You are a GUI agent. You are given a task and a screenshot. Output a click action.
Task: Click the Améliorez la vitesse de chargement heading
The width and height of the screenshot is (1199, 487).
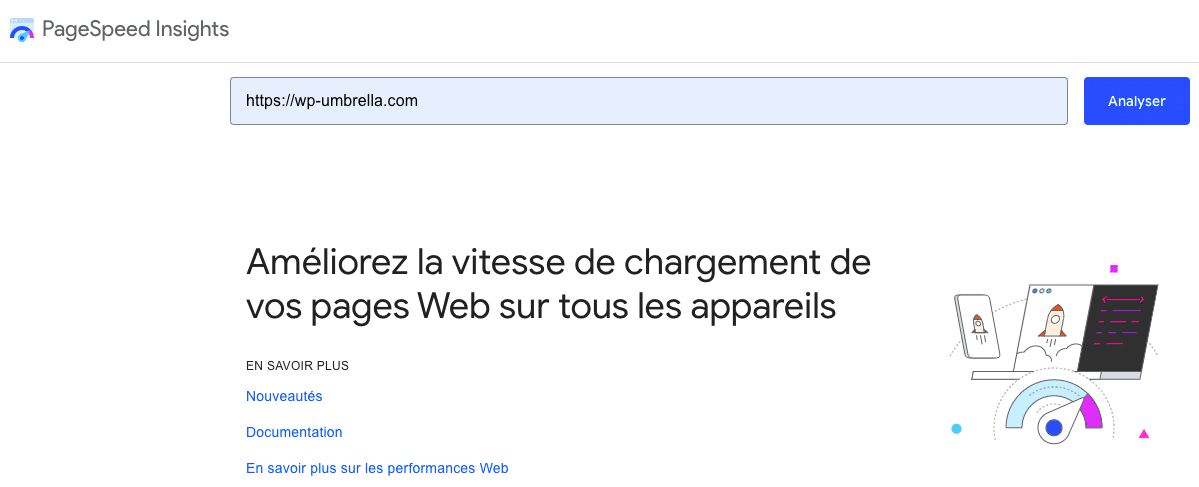point(558,284)
